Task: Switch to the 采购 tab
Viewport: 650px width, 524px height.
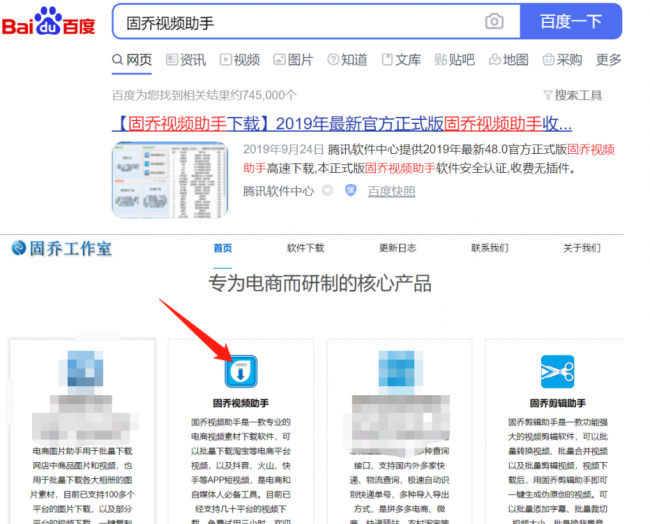Action: point(562,60)
